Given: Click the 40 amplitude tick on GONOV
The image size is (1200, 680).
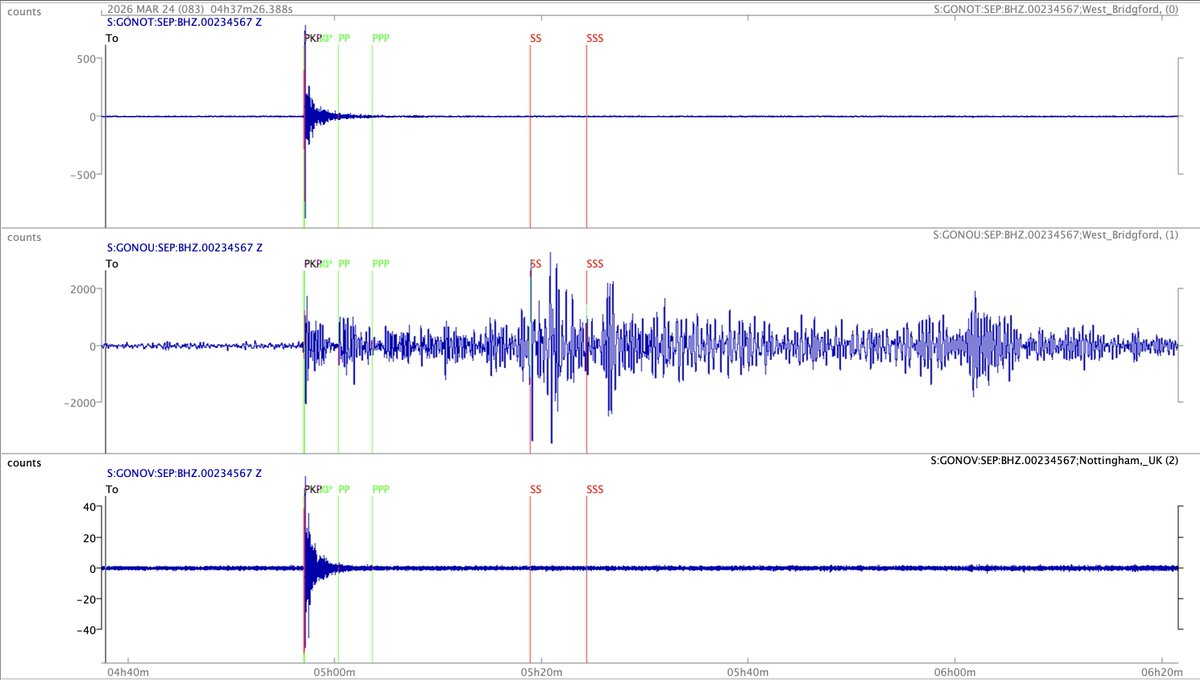Looking at the screenshot, I should 89,507.
